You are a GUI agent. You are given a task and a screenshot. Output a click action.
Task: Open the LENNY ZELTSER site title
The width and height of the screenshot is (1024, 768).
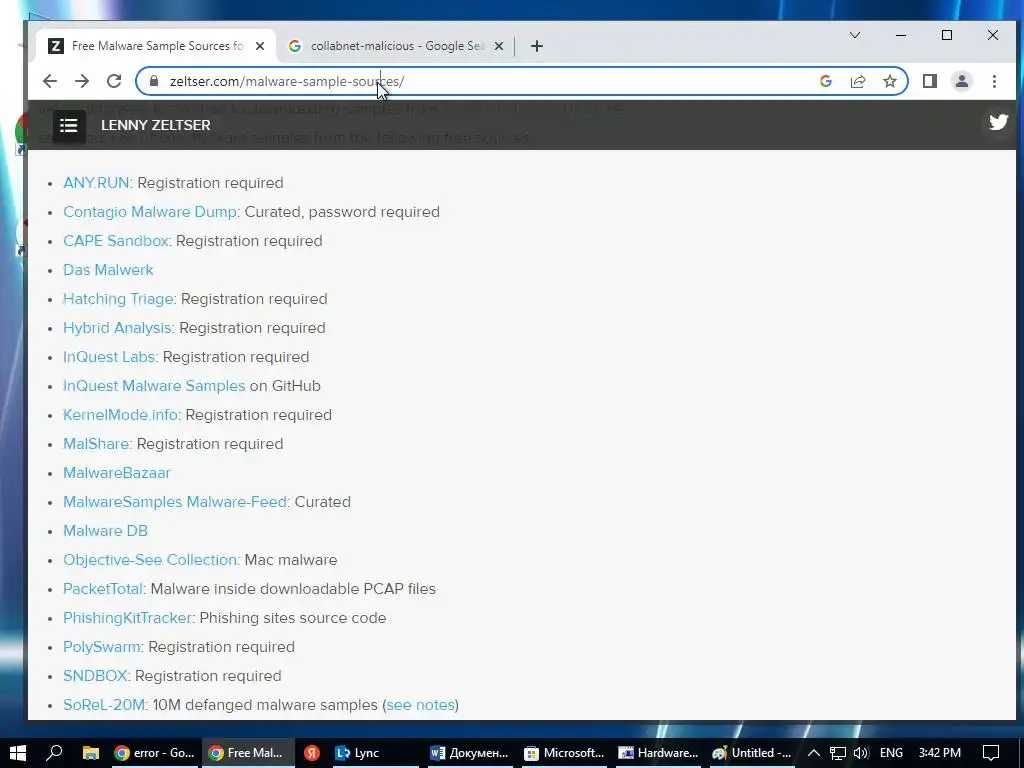coord(155,125)
